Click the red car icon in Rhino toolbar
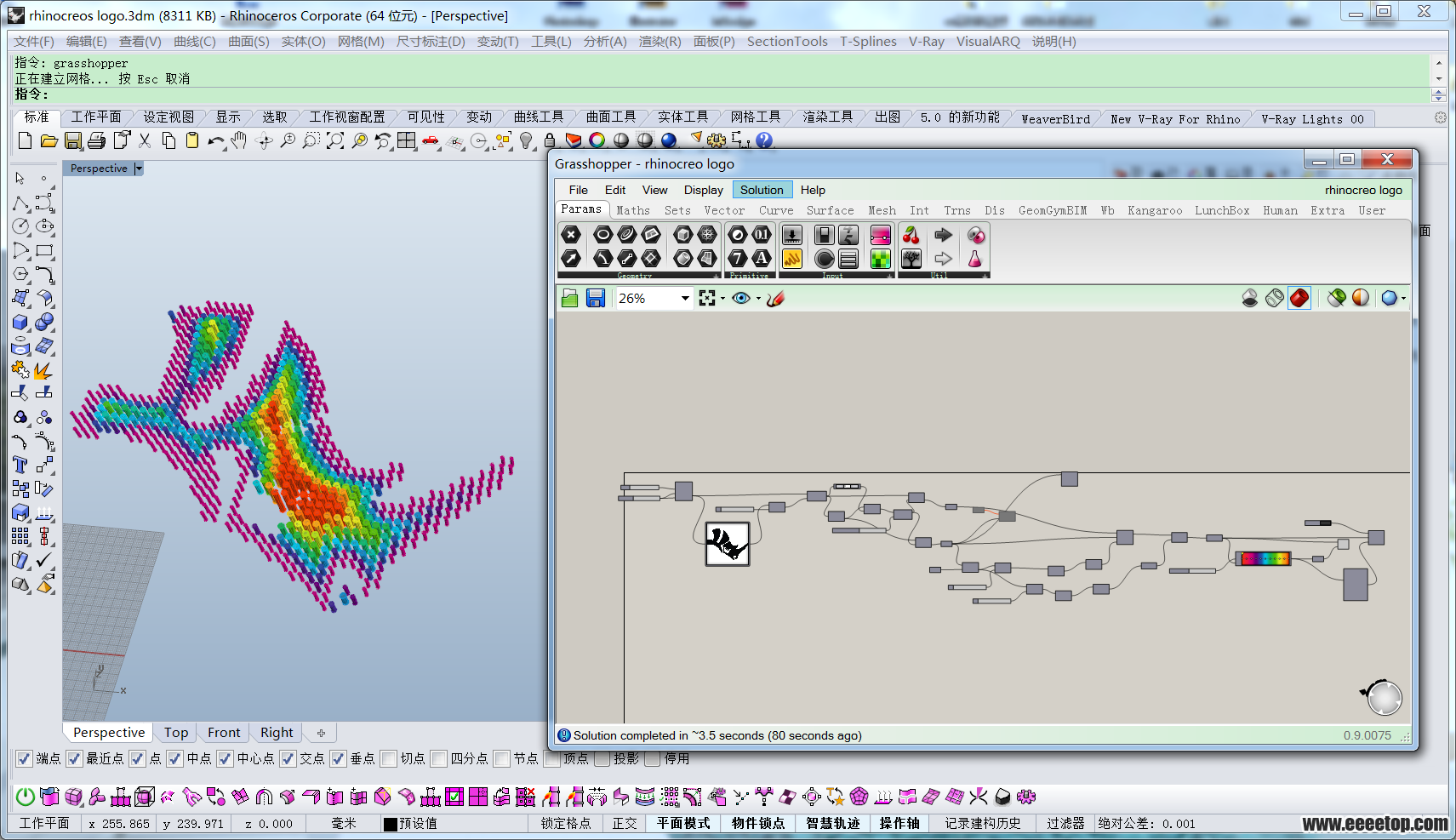This screenshot has height=840, width=1456. (431, 140)
